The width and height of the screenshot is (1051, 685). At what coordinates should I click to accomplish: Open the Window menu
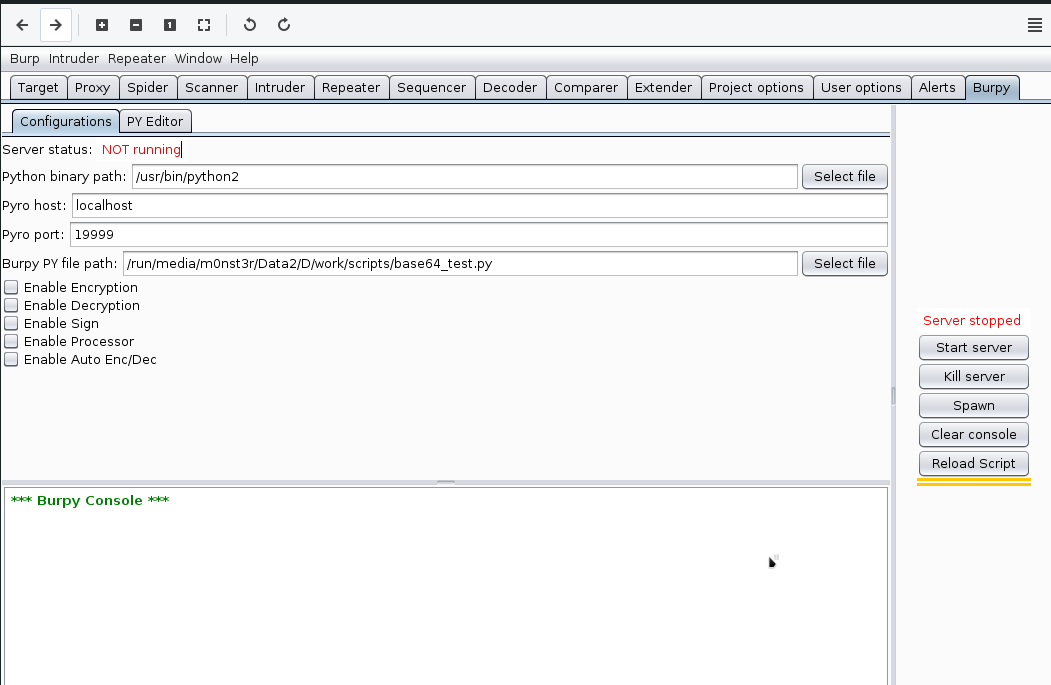tap(198, 59)
